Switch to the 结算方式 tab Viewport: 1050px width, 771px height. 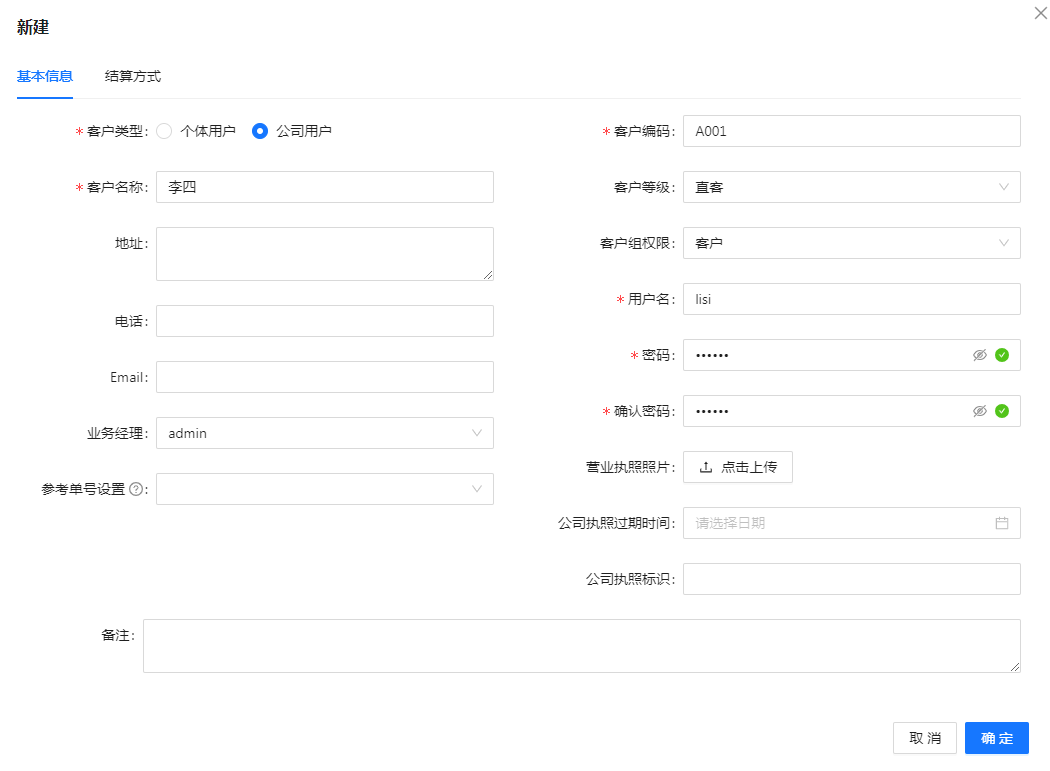pyautogui.click(x=133, y=77)
